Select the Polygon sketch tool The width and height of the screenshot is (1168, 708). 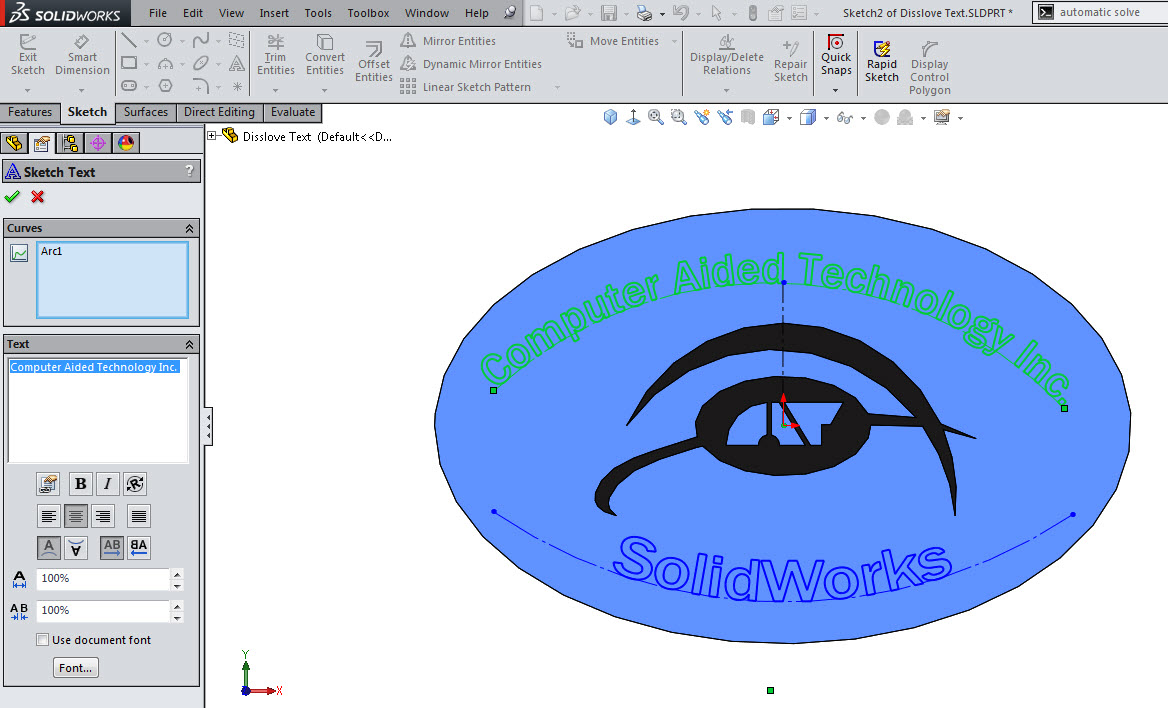tap(165, 86)
